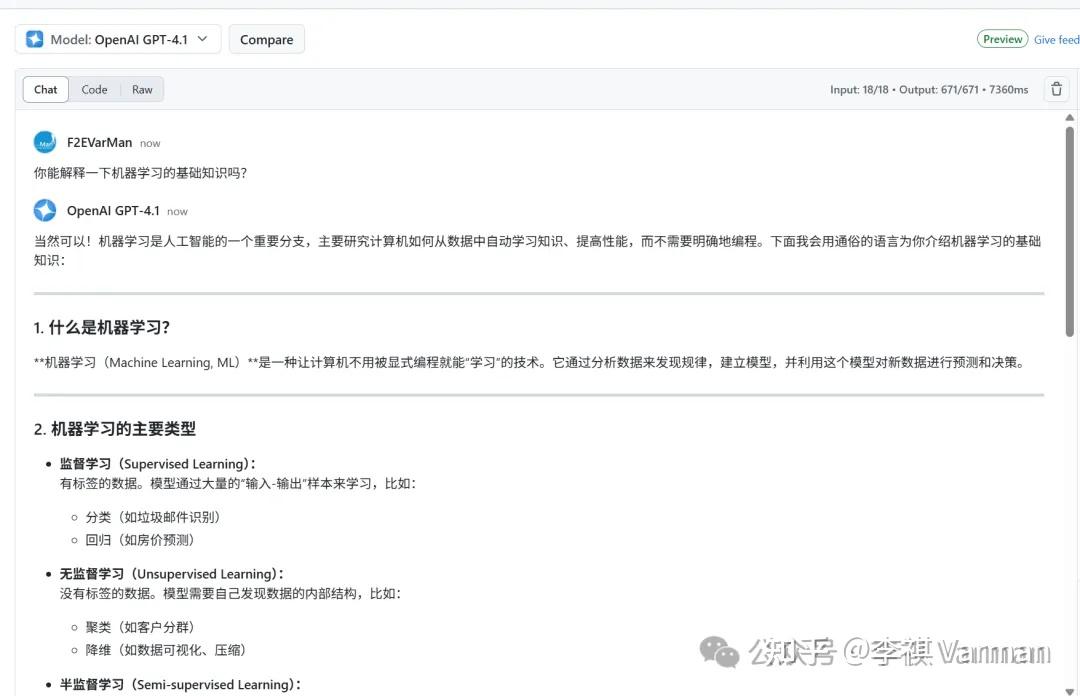The image size is (1080, 696).
Task: Click the heading '1. 什么是机器学习?'
Action: (x=100, y=327)
